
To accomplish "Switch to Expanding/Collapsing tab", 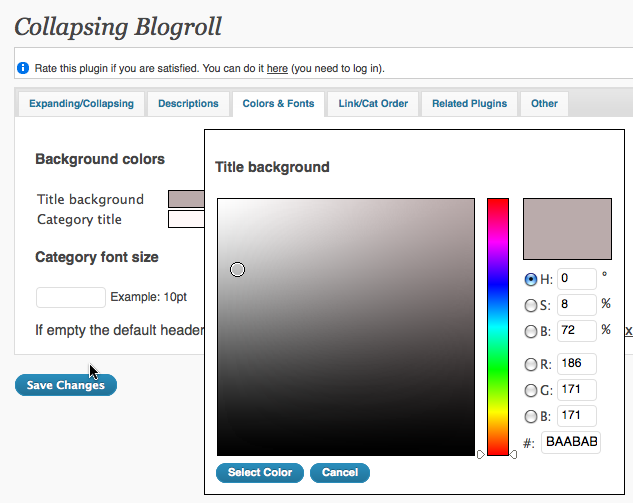I will (x=81, y=104).
